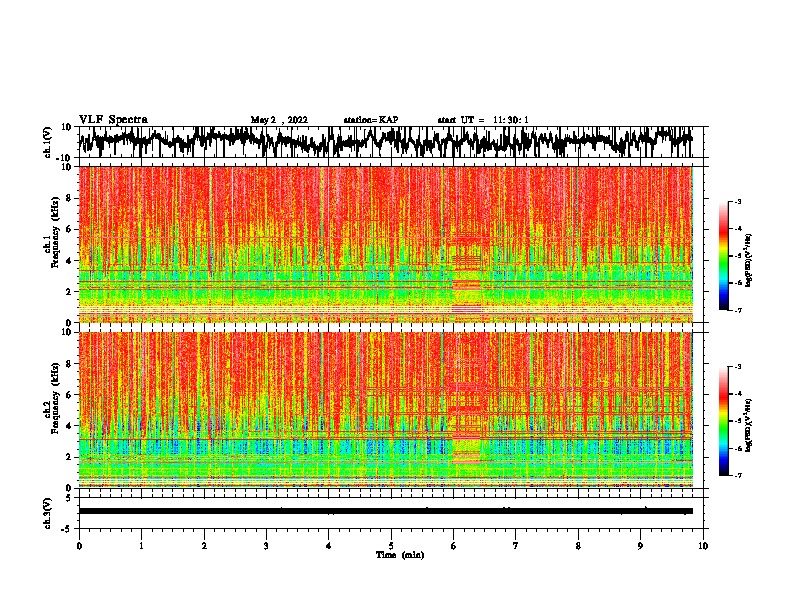Click time axis tick label "1"

141,546
